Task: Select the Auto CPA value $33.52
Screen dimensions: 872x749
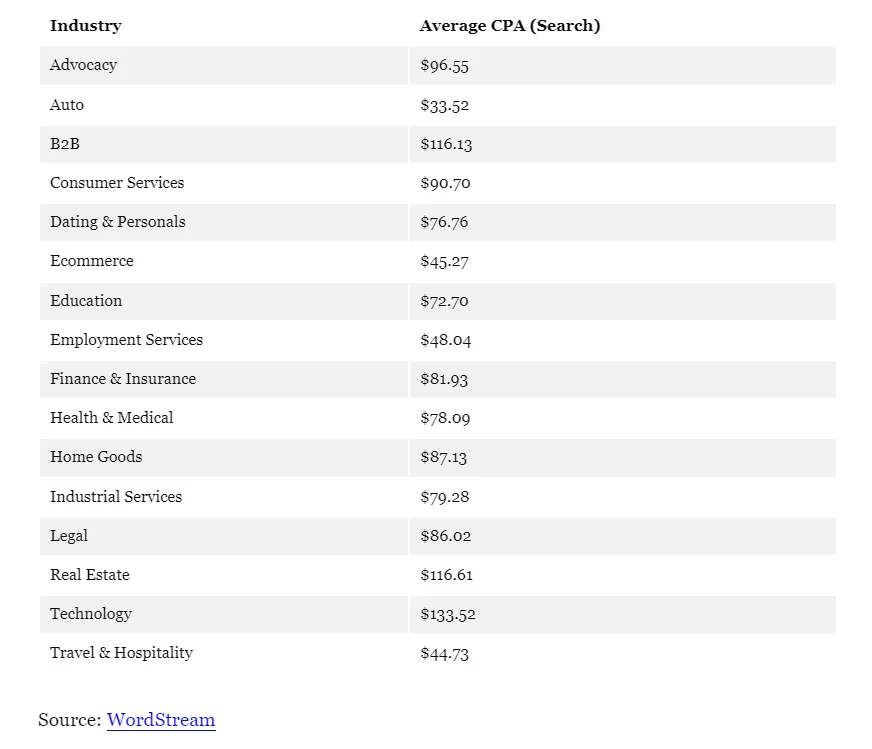Action: (x=445, y=105)
